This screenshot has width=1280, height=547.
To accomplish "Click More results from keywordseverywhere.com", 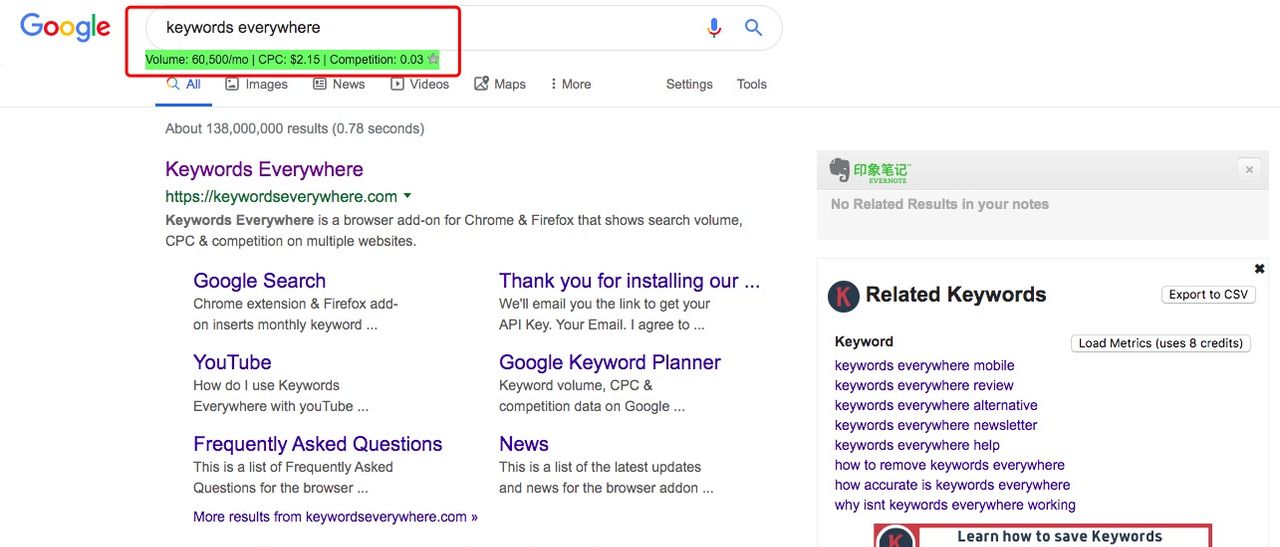I will tap(335, 517).
